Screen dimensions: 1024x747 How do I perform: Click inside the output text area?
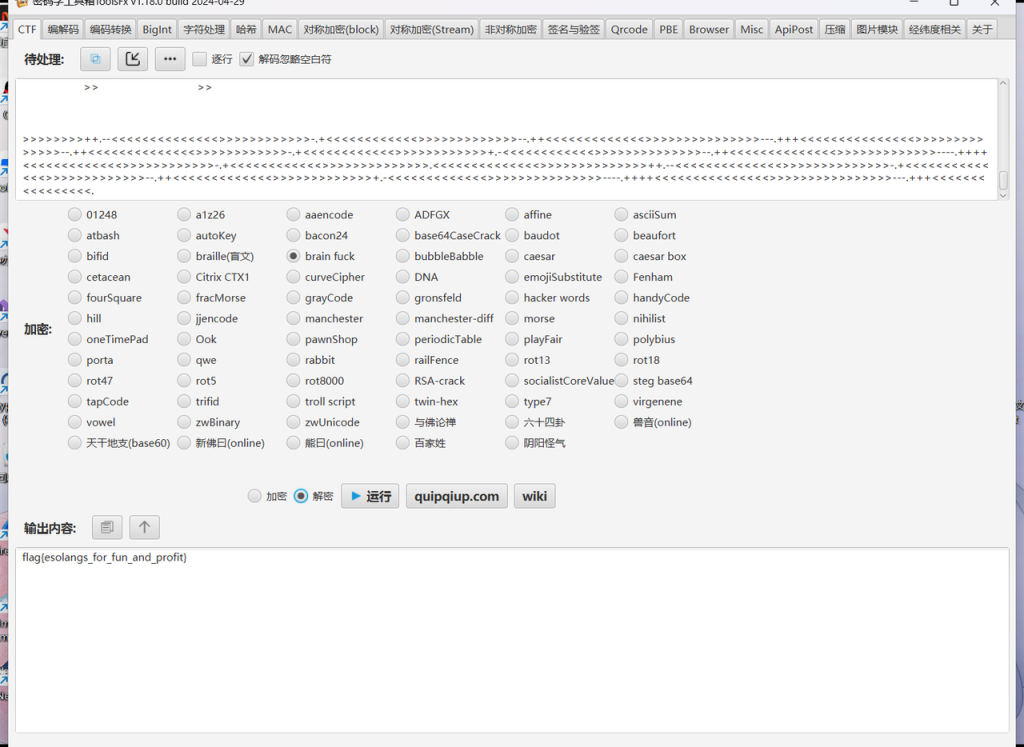tap(511, 640)
